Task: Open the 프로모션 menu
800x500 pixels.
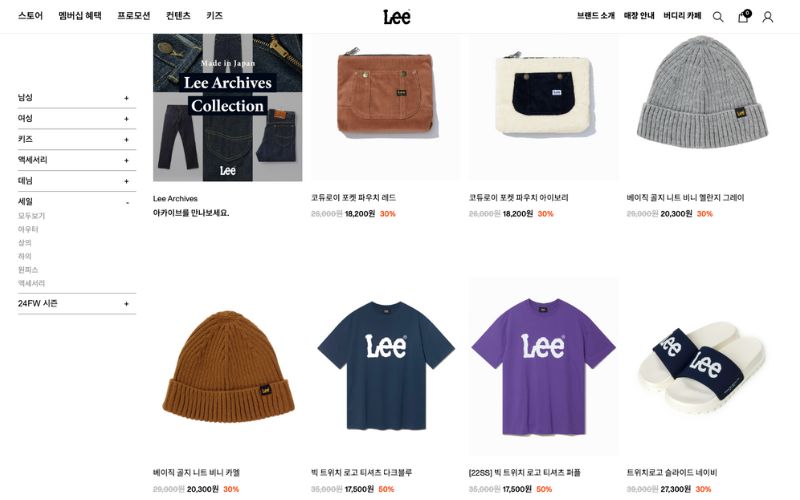Action: tap(134, 16)
